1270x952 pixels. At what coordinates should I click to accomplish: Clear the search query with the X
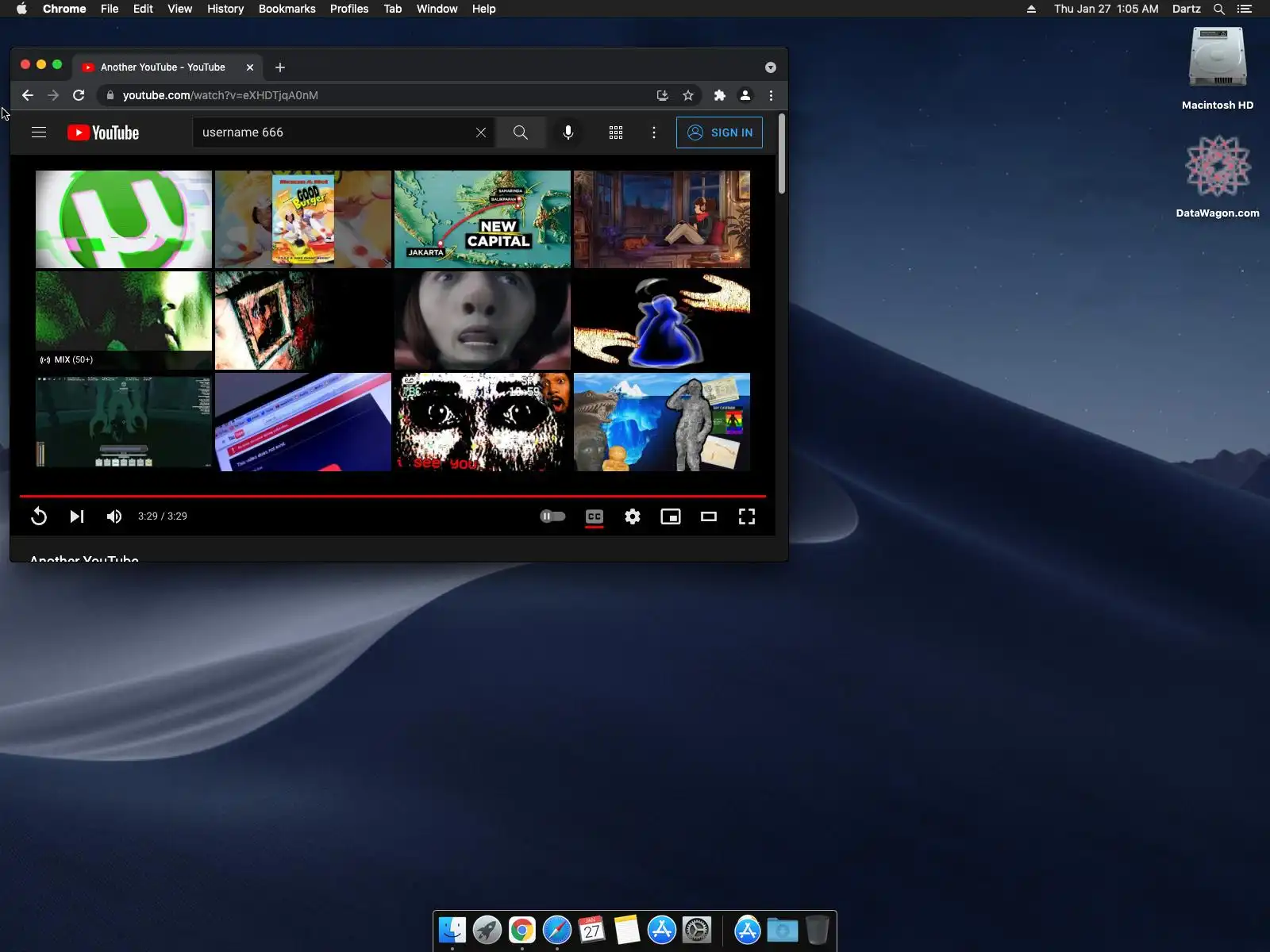click(481, 132)
